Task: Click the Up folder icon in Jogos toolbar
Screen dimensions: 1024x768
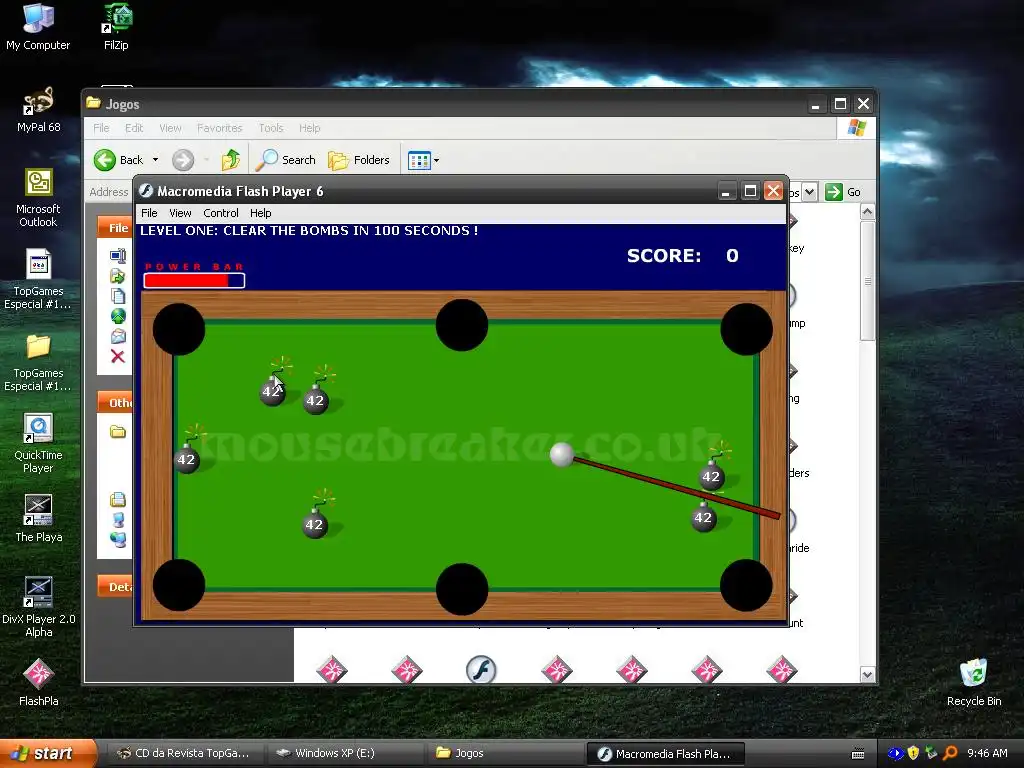Action: [231, 160]
